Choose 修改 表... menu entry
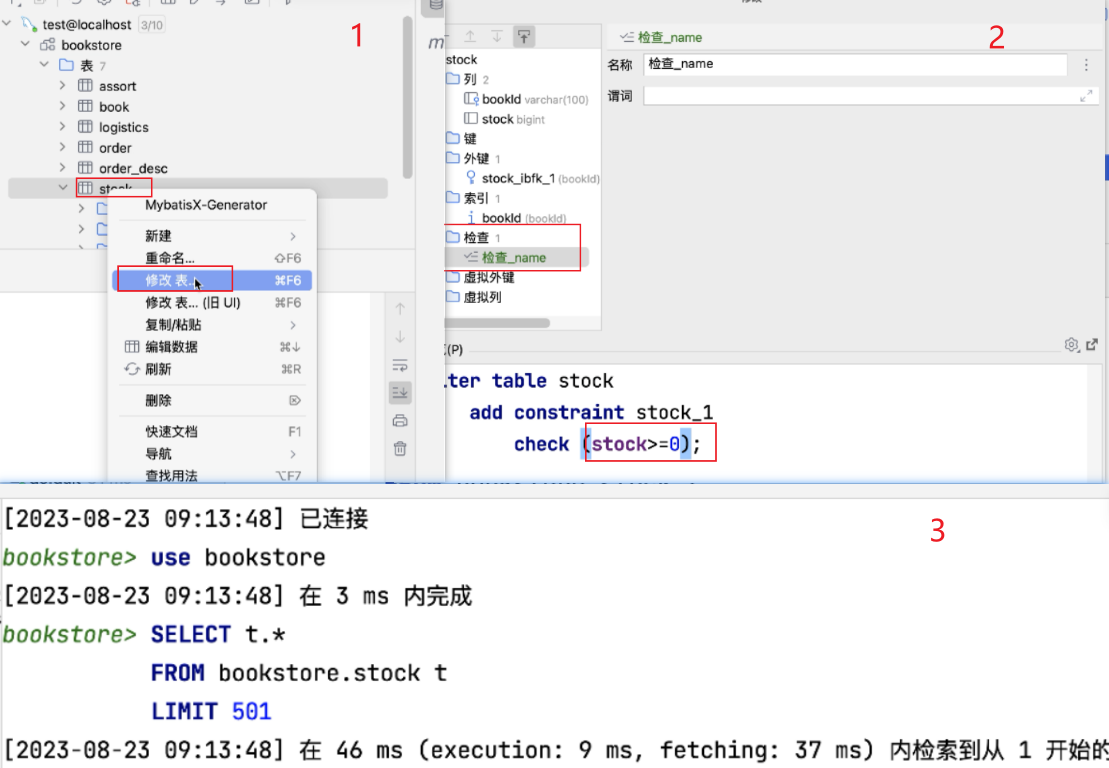 coord(212,281)
